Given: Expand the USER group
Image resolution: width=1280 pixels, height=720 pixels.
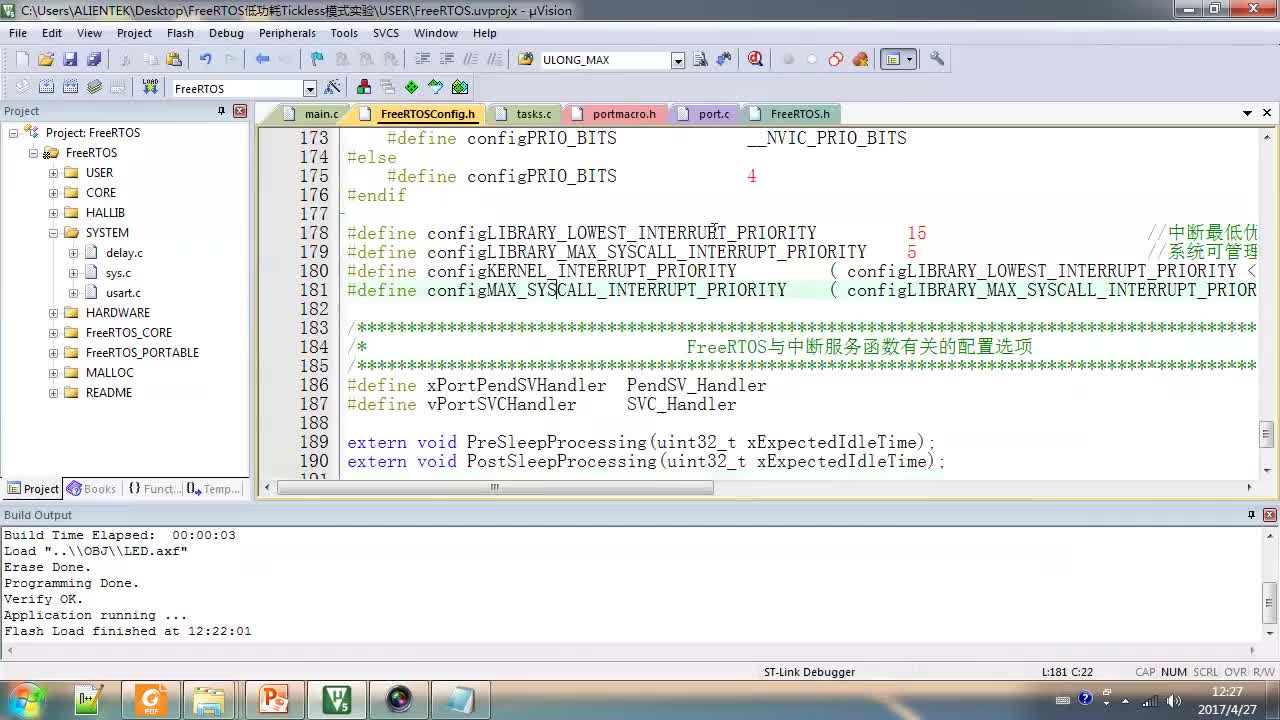Looking at the screenshot, I should click(53, 172).
